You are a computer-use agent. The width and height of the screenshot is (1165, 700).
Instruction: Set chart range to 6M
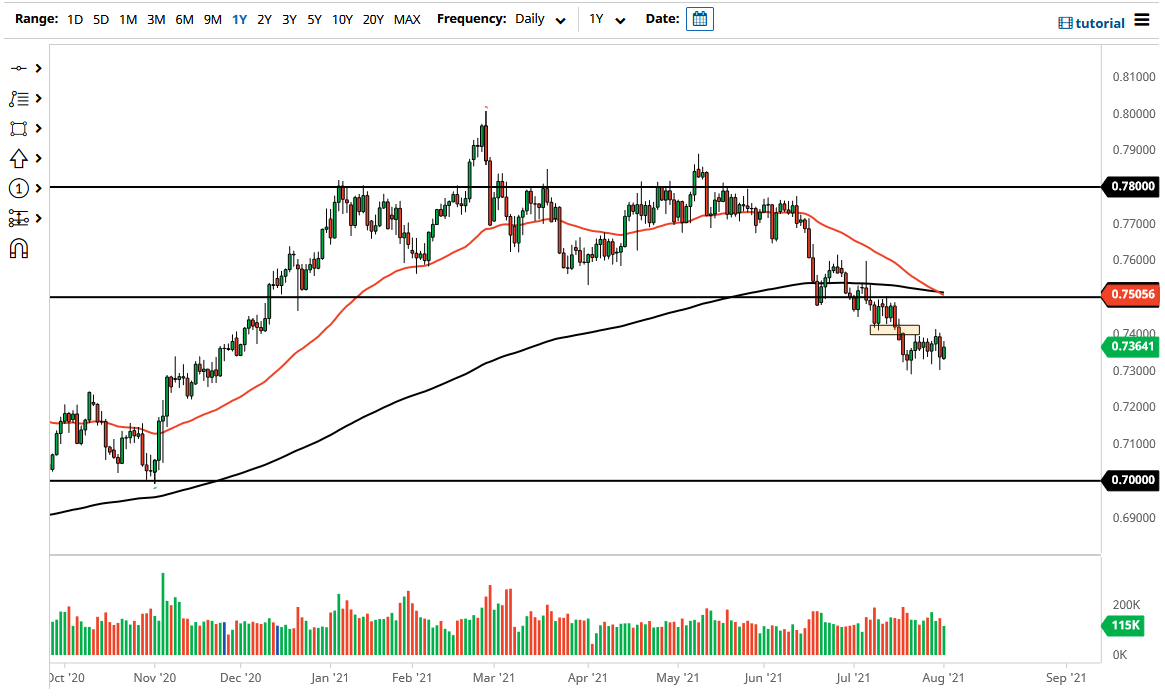coord(183,18)
